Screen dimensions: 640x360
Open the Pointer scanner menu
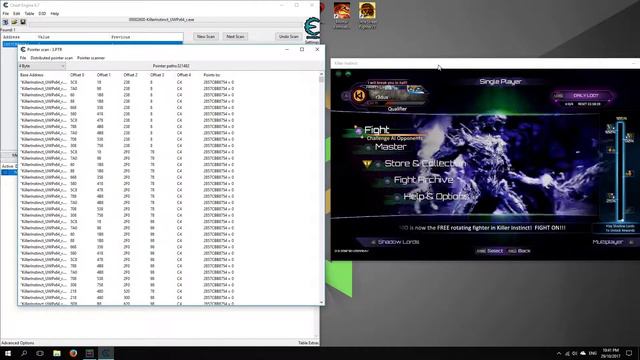pos(91,58)
